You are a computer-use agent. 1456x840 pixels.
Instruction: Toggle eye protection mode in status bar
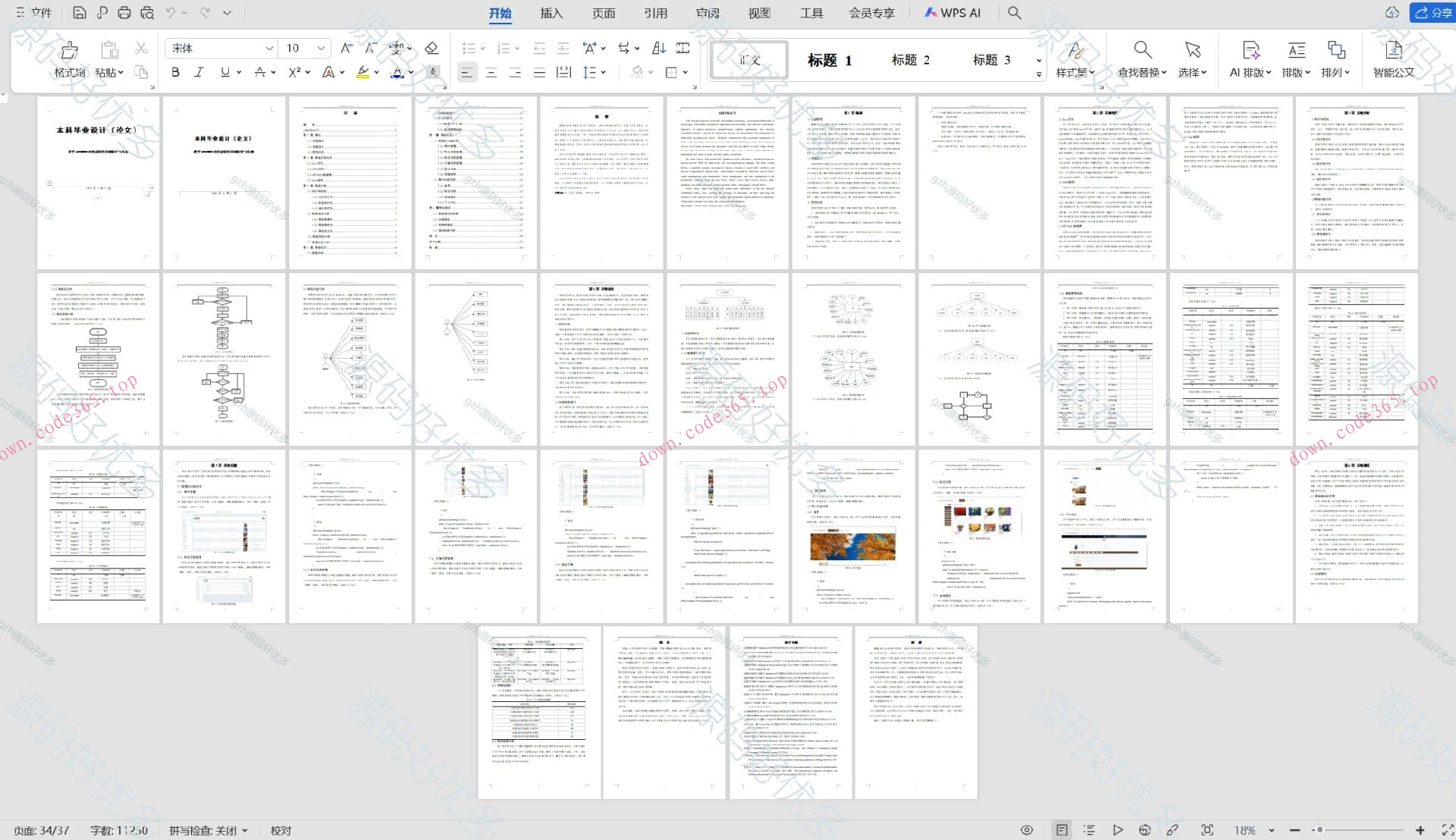1027,830
